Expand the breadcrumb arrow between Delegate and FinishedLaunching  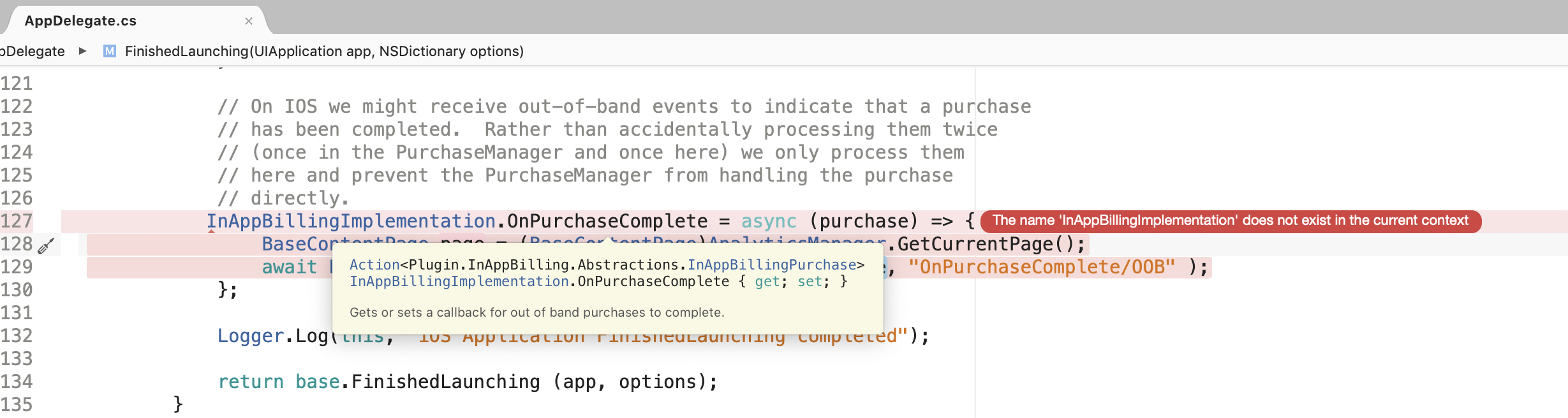coord(82,51)
